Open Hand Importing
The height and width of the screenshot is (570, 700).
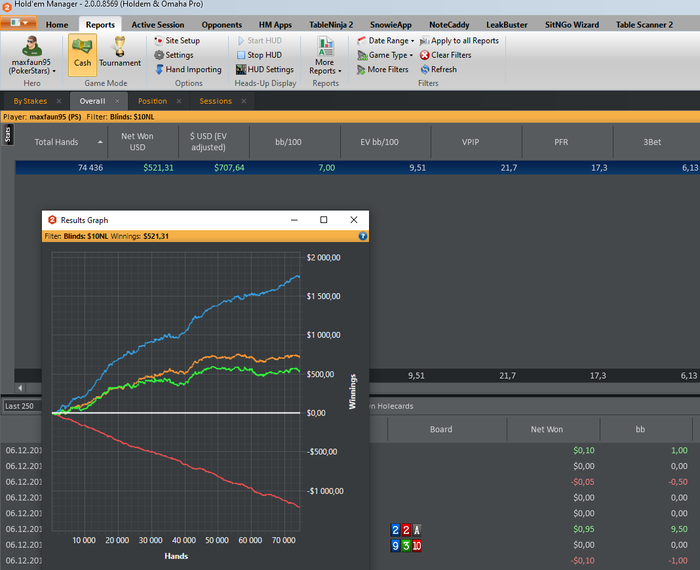click(188, 69)
